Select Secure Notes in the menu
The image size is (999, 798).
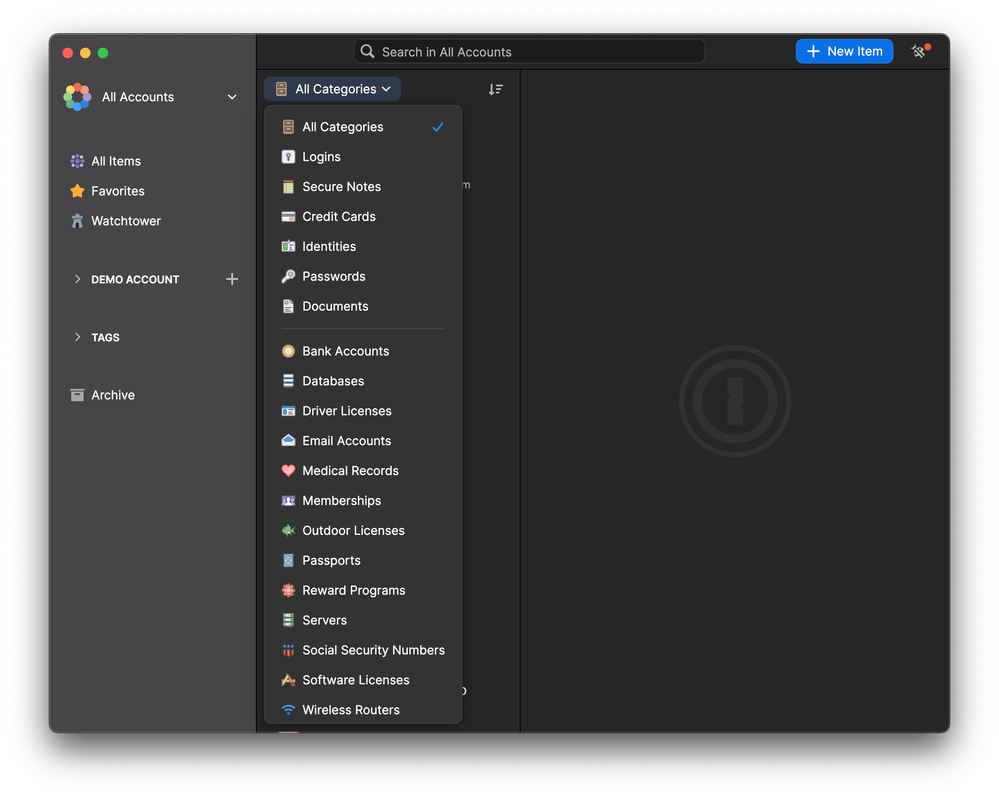click(x=341, y=187)
